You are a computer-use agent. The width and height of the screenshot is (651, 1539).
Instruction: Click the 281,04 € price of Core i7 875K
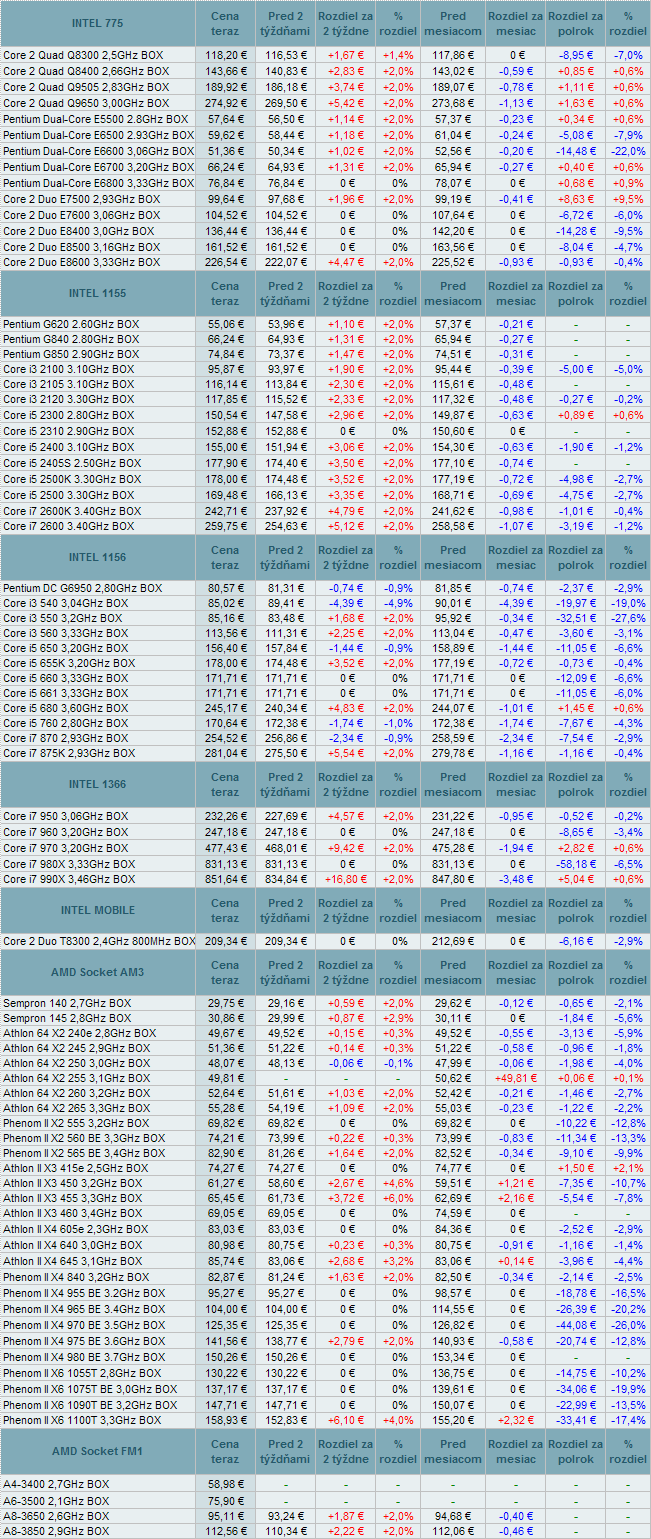tap(226, 753)
